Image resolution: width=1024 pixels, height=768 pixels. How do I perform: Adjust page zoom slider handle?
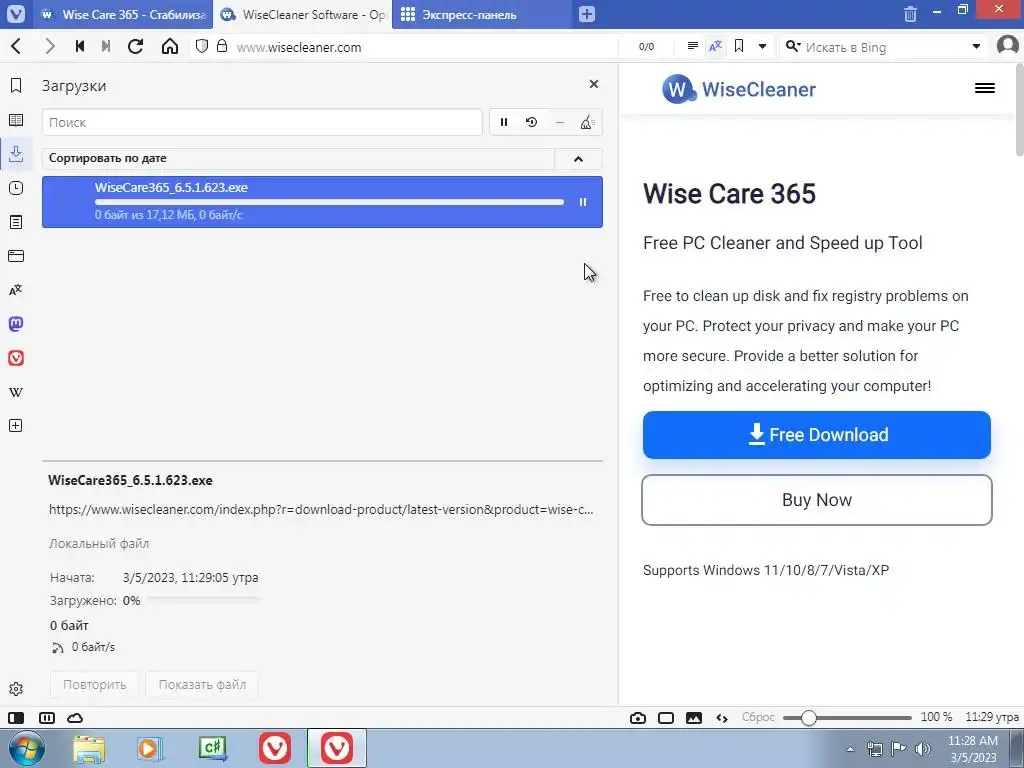point(808,718)
